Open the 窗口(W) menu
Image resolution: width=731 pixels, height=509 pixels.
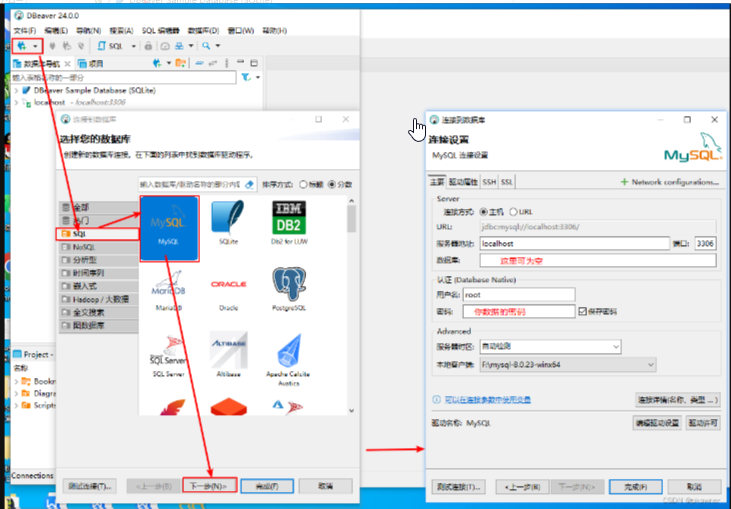(x=241, y=31)
